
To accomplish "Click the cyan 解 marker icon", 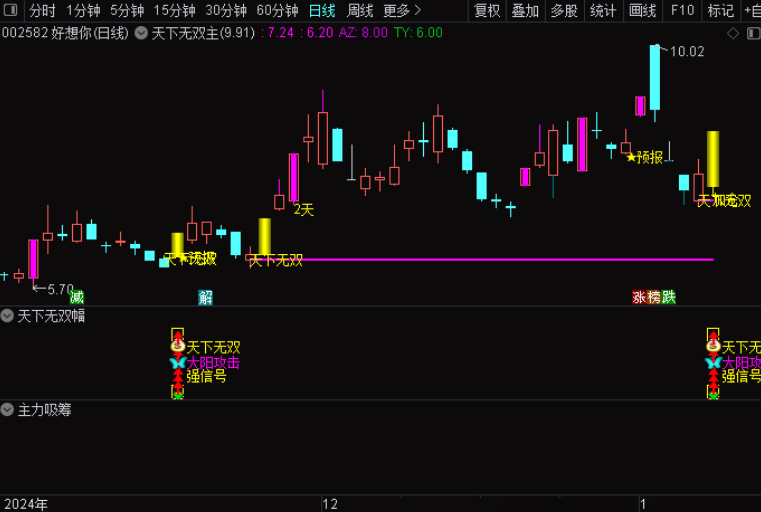I will 205,297.
